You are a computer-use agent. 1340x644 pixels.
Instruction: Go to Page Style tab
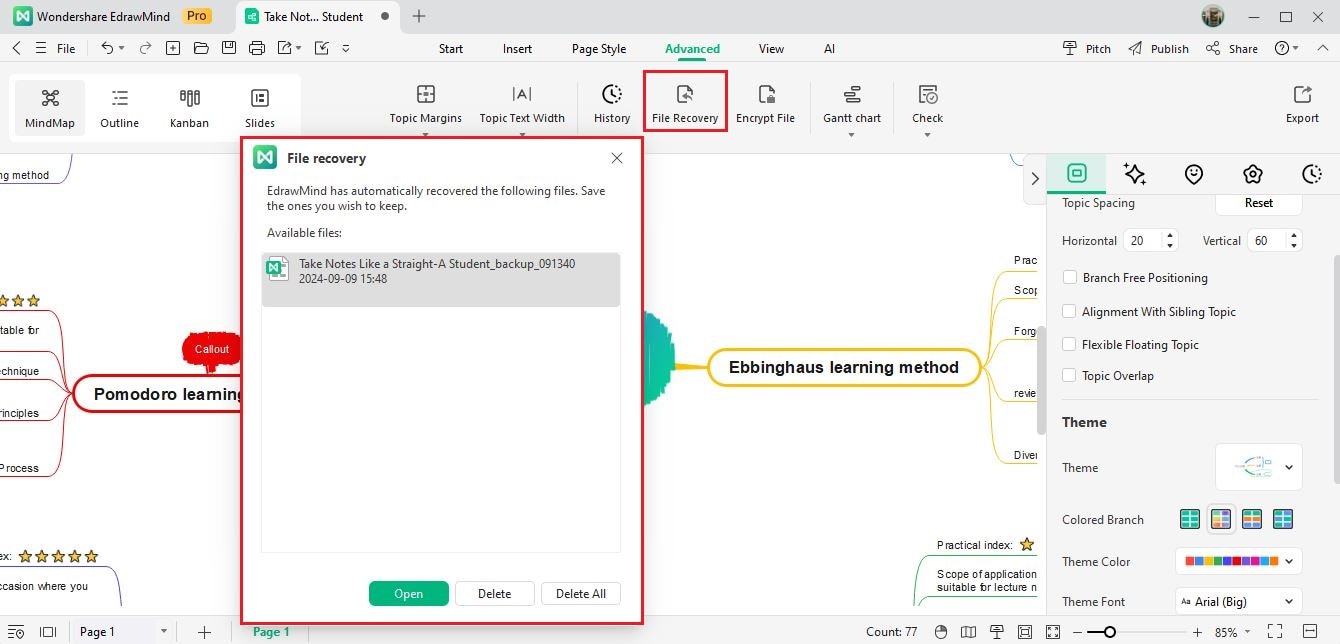click(x=599, y=48)
